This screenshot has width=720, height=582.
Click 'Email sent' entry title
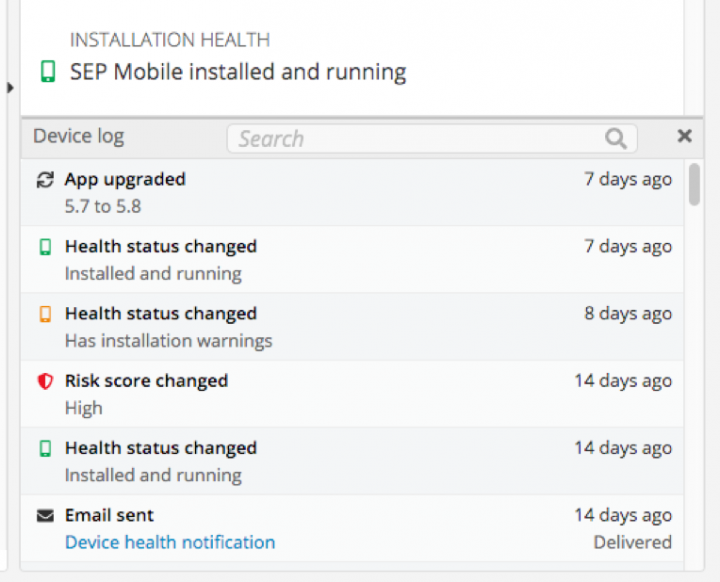109,515
